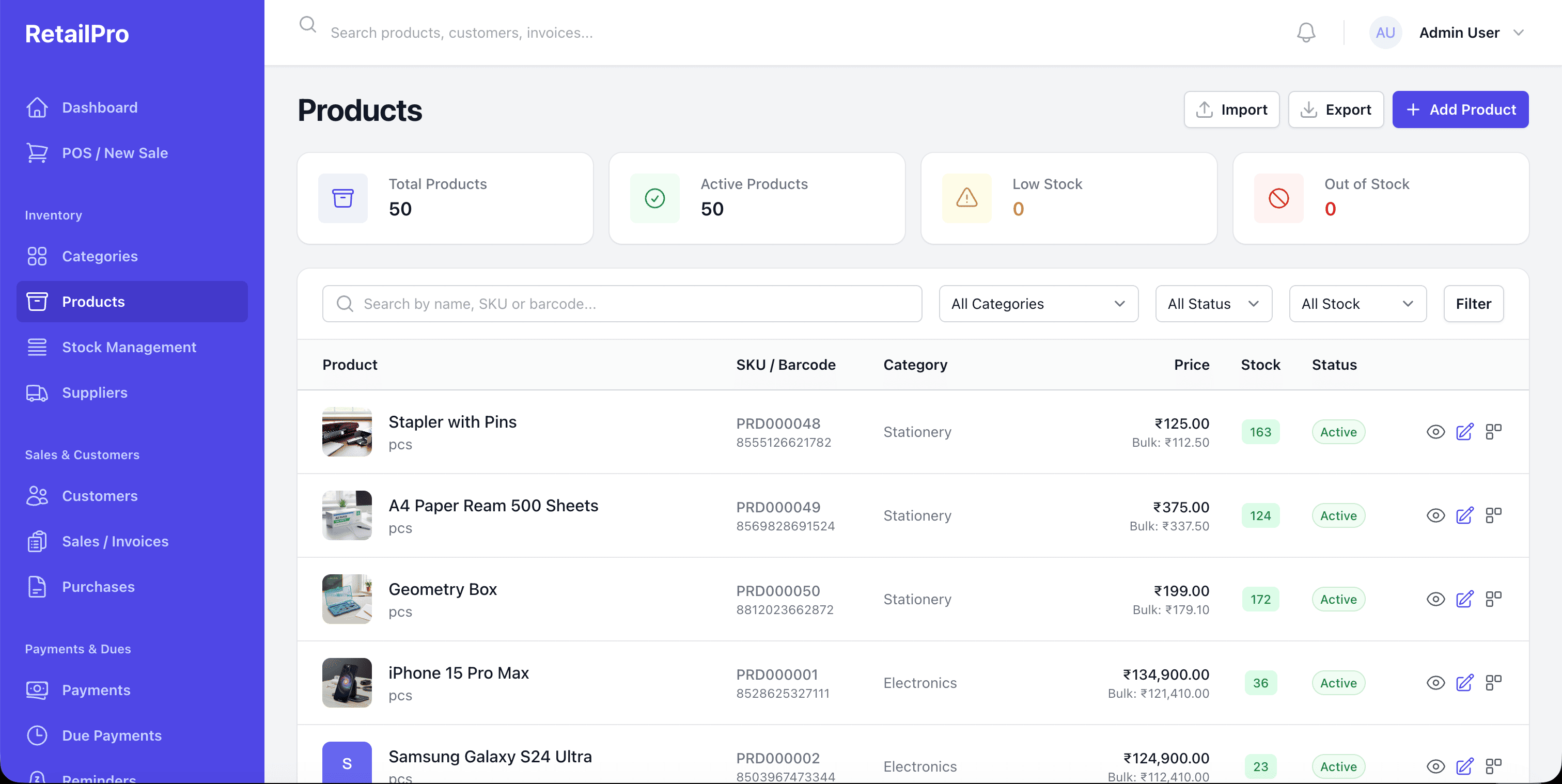Open the All Stock filter dropdown

1357,304
